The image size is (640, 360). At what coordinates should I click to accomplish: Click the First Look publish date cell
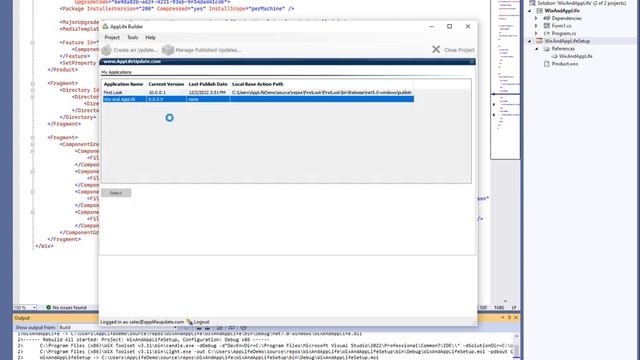coord(207,93)
